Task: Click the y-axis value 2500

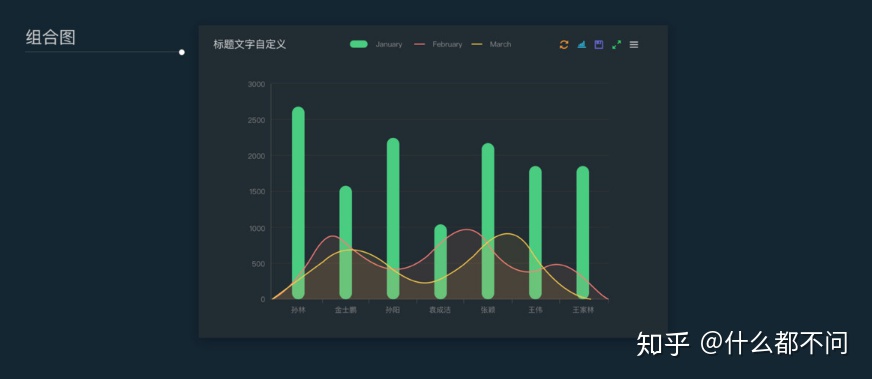Action: click(x=256, y=120)
